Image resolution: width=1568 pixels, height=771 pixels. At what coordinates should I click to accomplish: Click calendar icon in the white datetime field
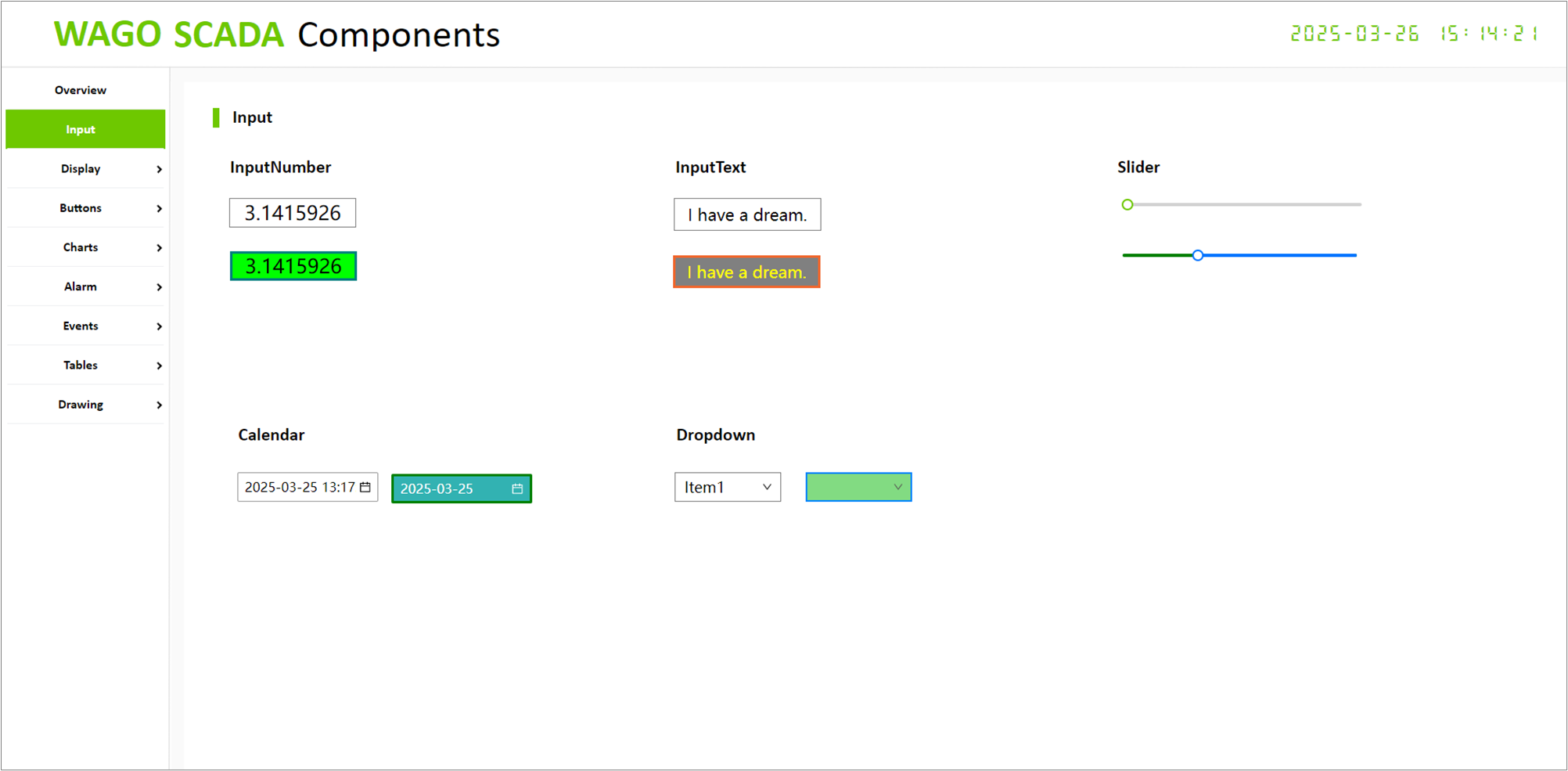pyautogui.click(x=365, y=487)
